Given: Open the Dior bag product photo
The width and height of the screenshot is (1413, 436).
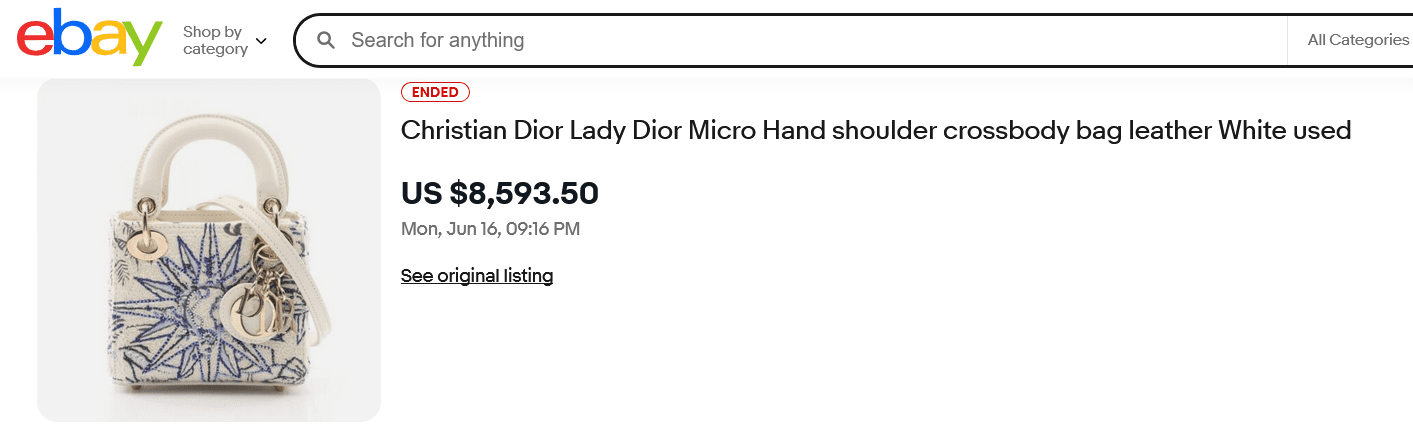Looking at the screenshot, I should (x=209, y=250).
